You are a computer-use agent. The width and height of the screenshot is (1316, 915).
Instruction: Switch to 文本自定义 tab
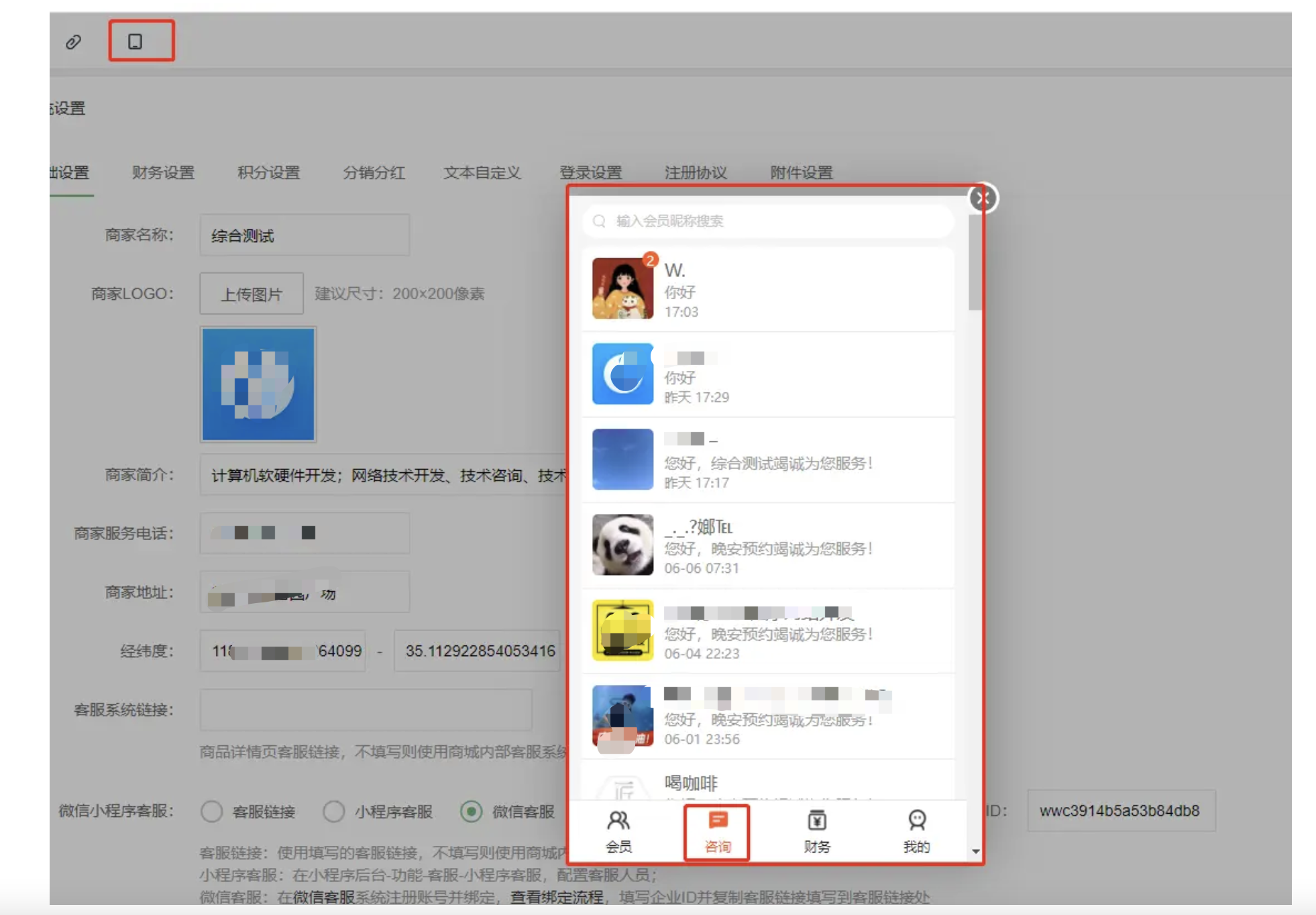pos(482,172)
